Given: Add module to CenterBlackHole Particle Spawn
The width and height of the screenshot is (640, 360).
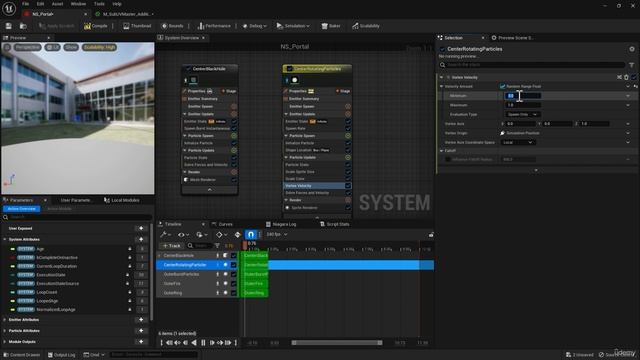Looking at the screenshot, I should 234,136.
